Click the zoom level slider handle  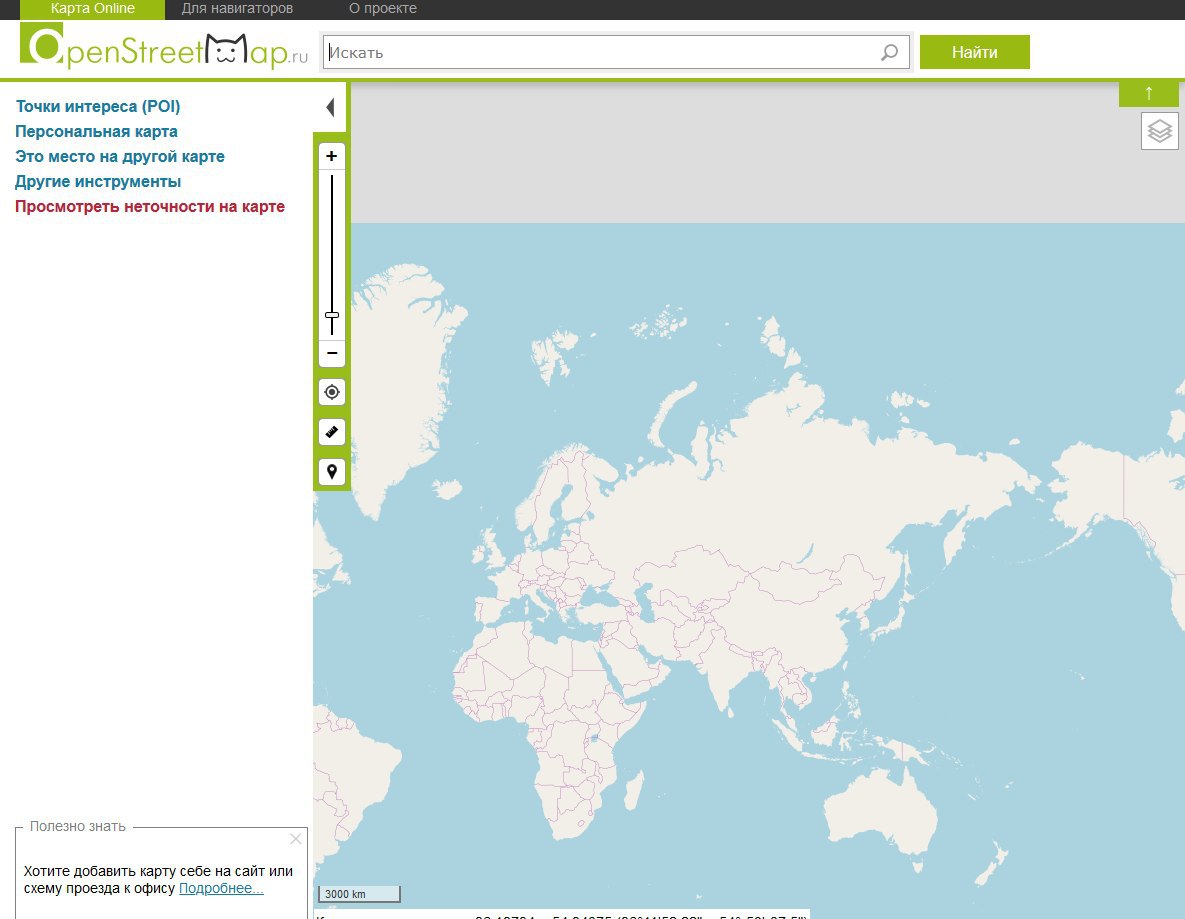click(332, 315)
